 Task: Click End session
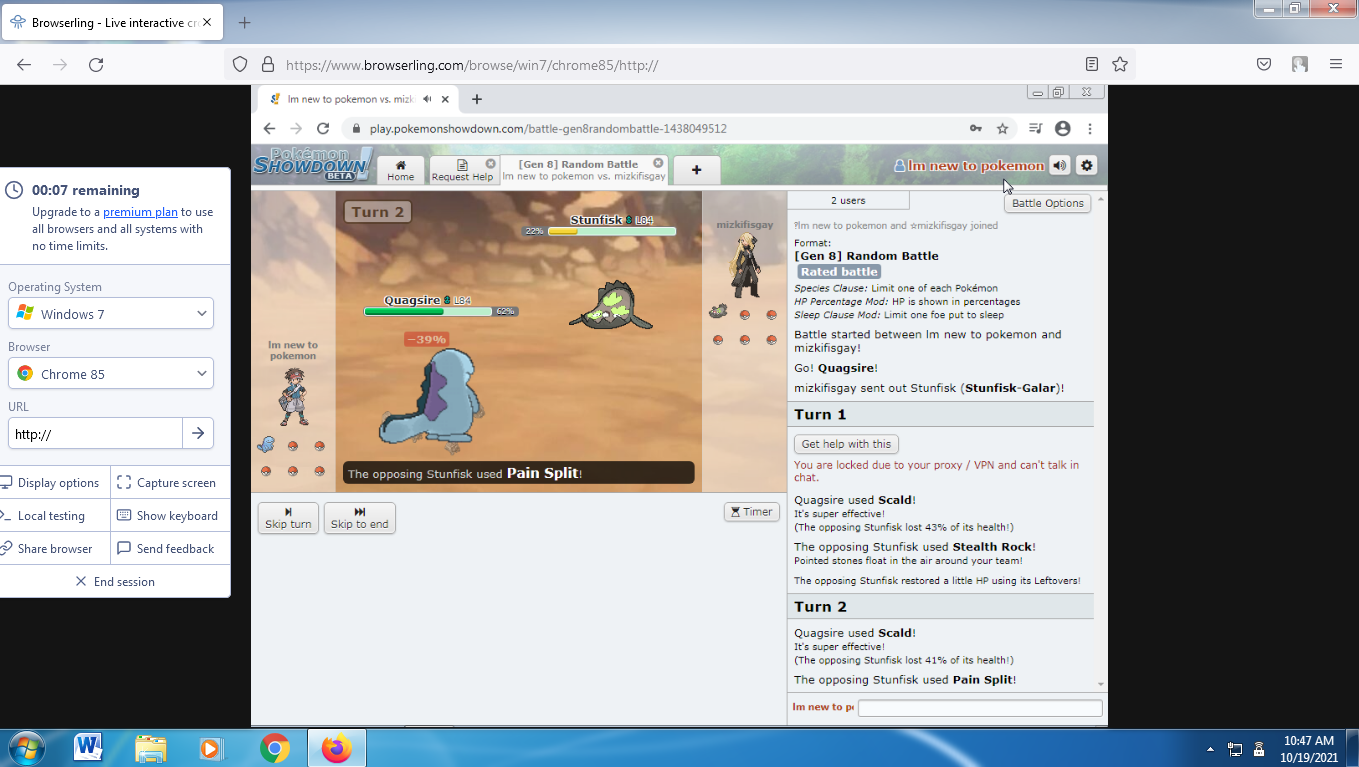(115, 582)
